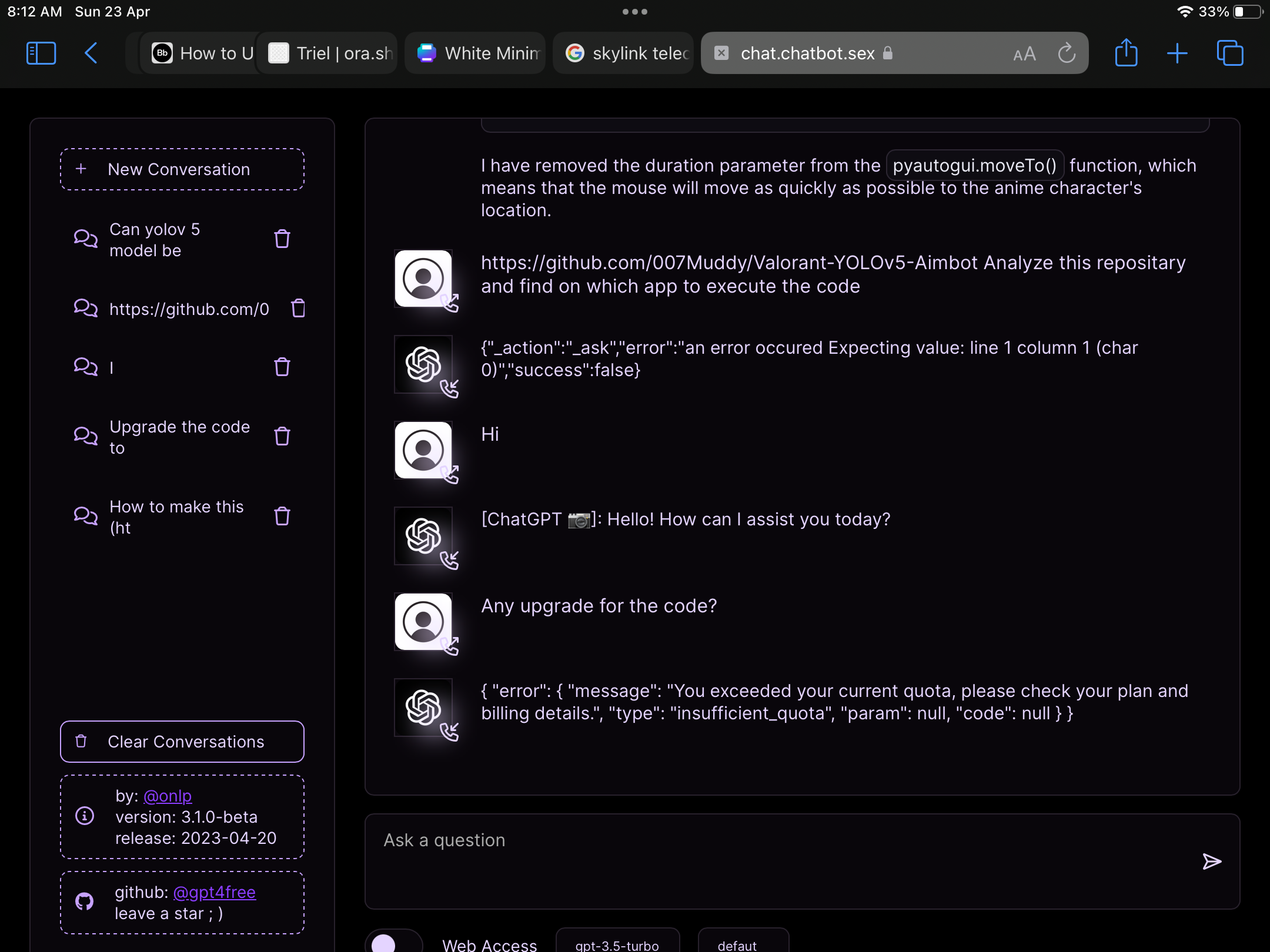Switch to the 'White Minim' tab

(x=476, y=53)
